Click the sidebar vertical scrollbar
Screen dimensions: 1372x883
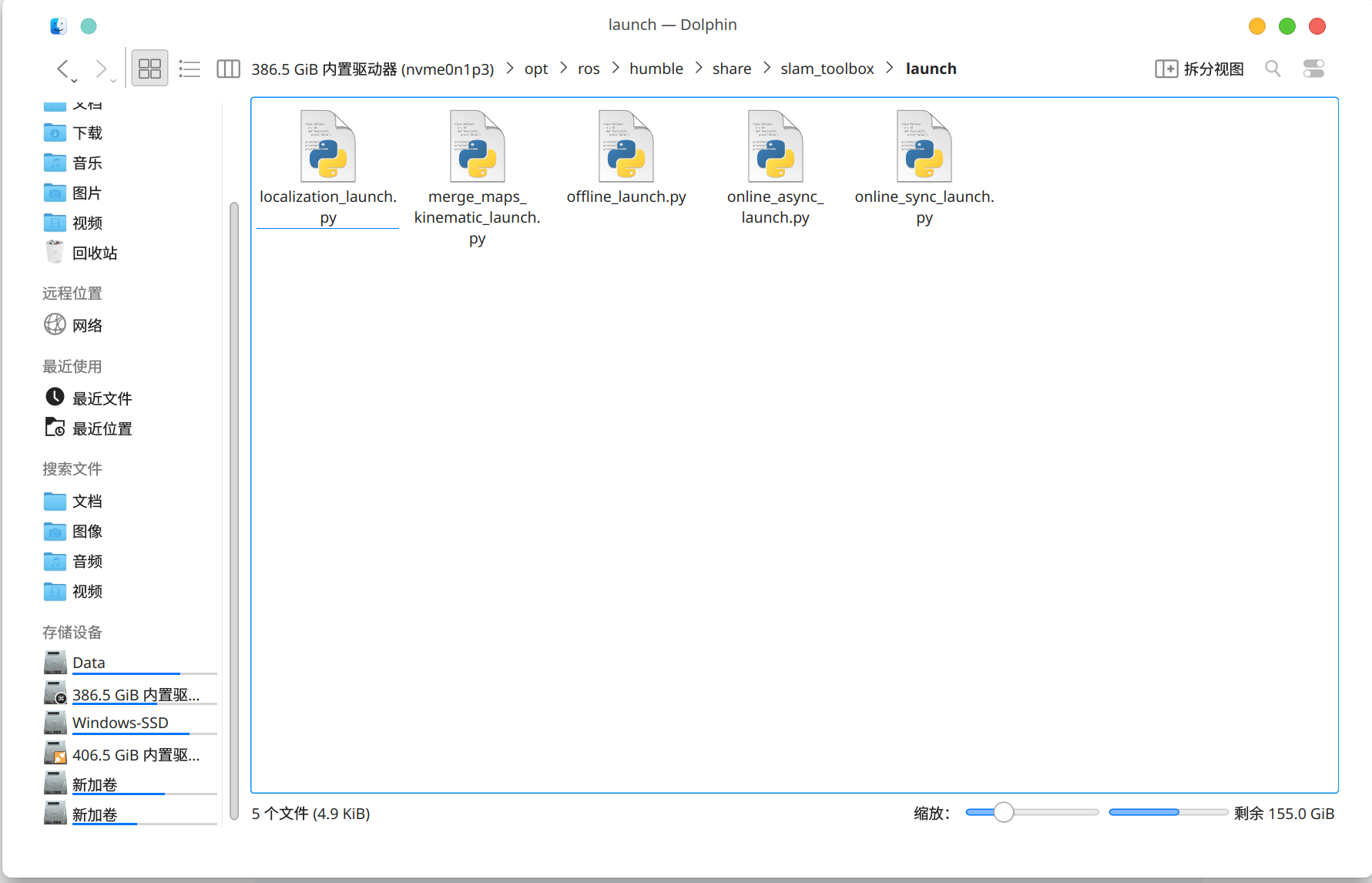233,511
